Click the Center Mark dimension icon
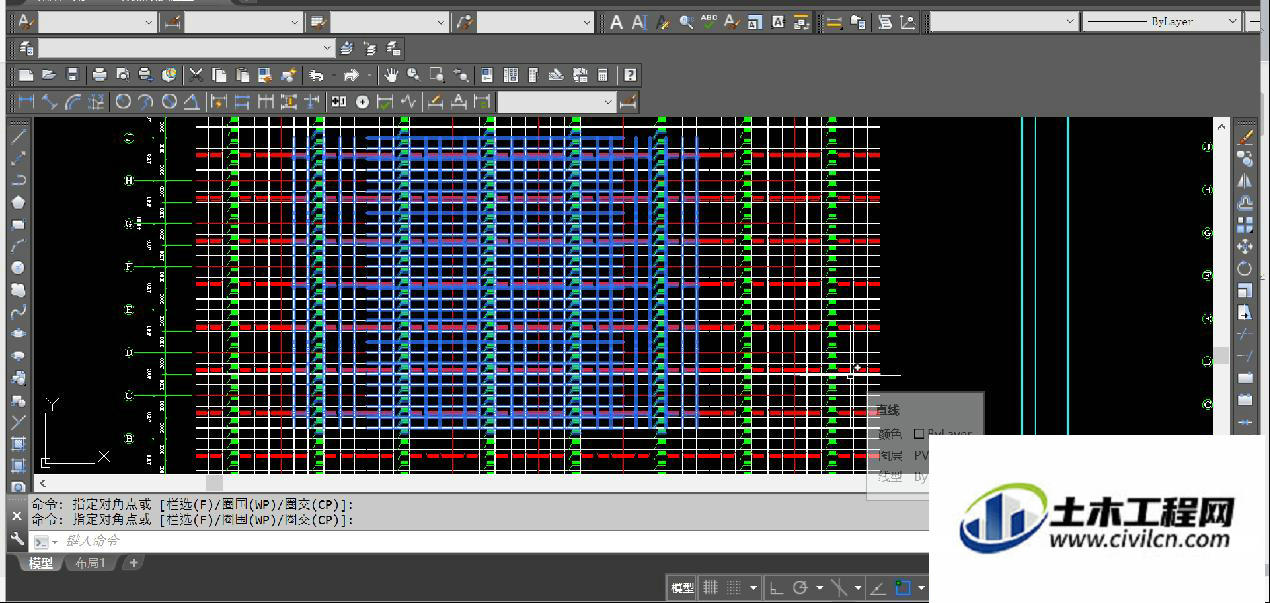The width and height of the screenshot is (1270, 603). [x=361, y=102]
